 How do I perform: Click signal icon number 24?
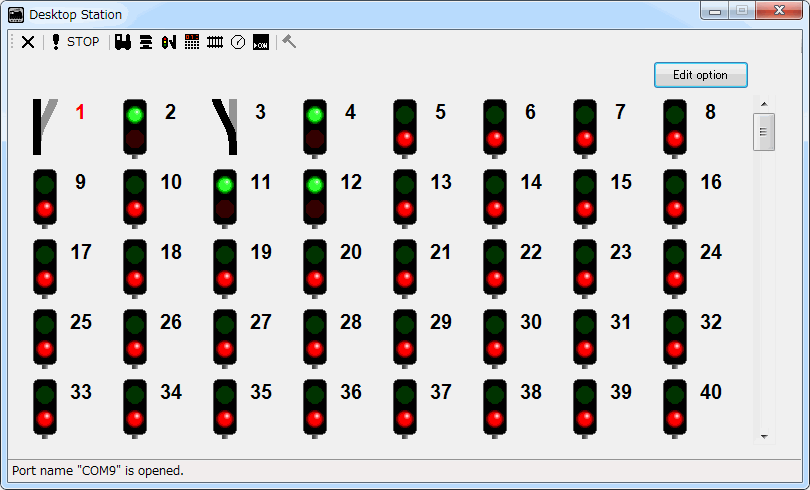(675, 268)
